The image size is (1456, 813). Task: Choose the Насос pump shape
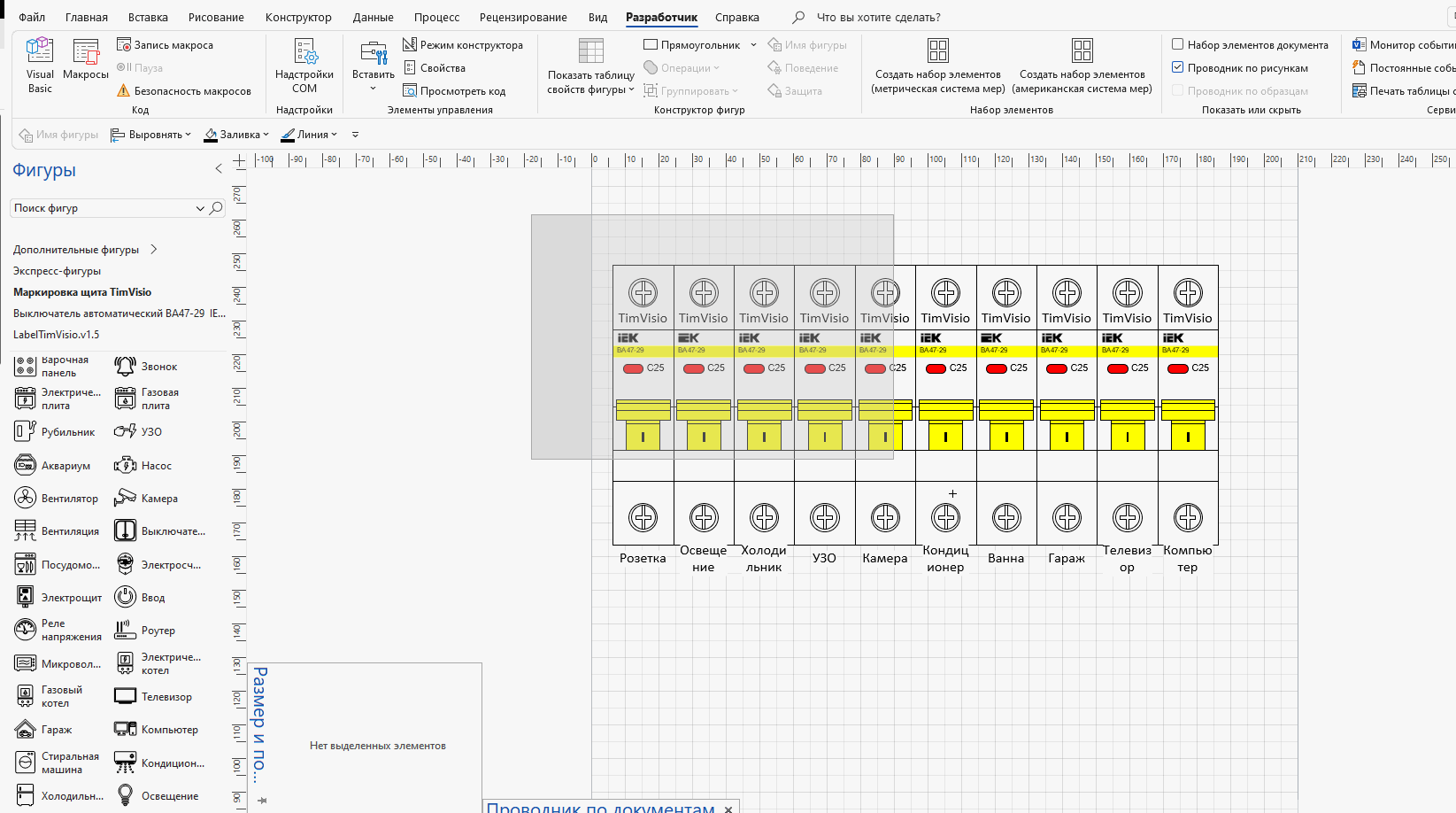143,466
